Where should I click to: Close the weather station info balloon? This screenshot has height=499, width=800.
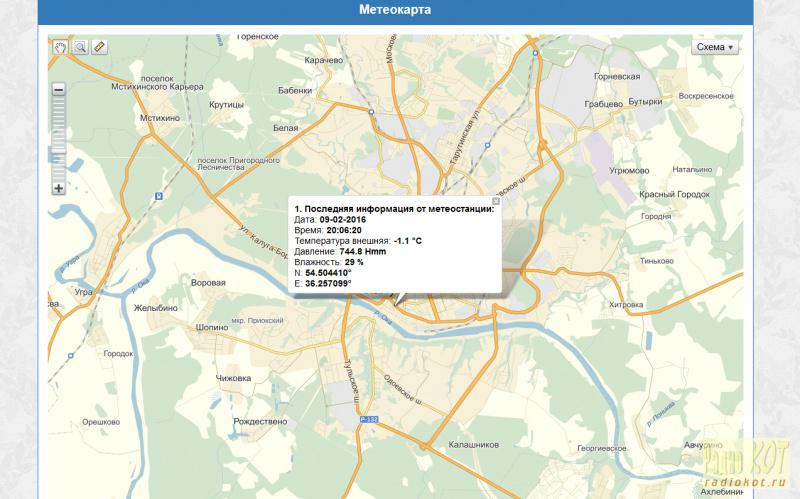pos(496,200)
